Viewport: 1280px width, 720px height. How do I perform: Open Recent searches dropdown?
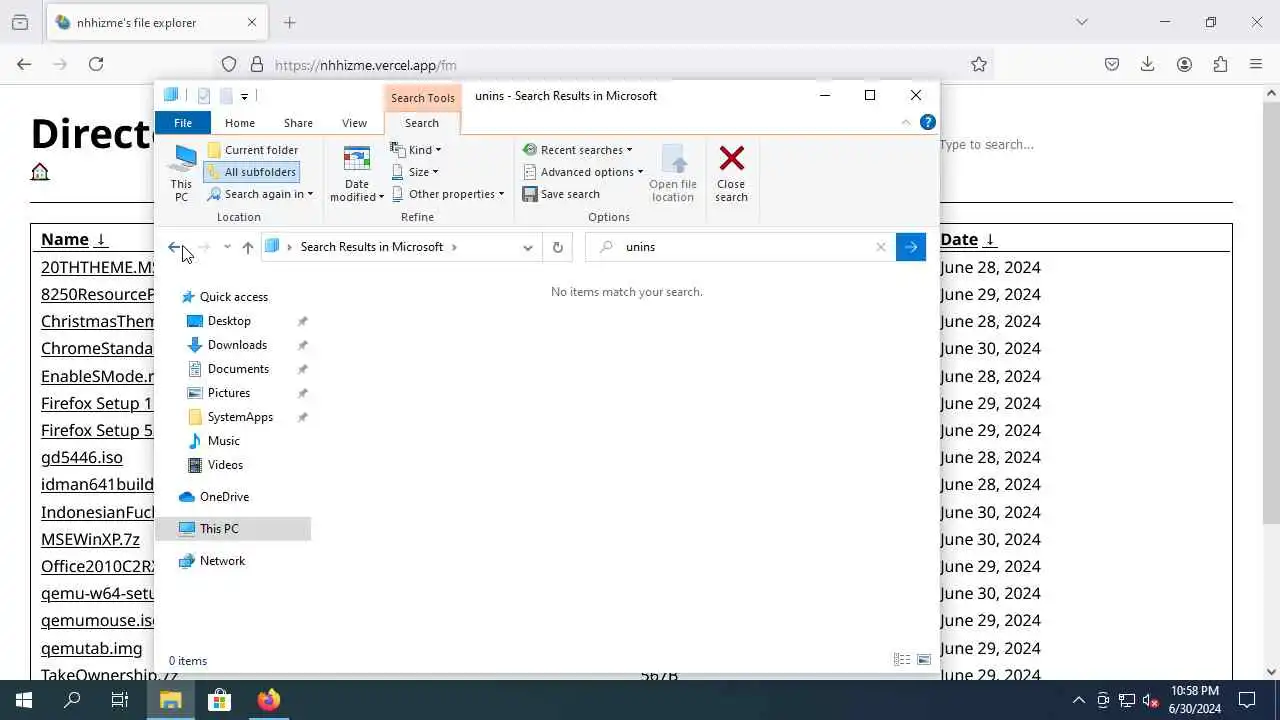coord(577,150)
